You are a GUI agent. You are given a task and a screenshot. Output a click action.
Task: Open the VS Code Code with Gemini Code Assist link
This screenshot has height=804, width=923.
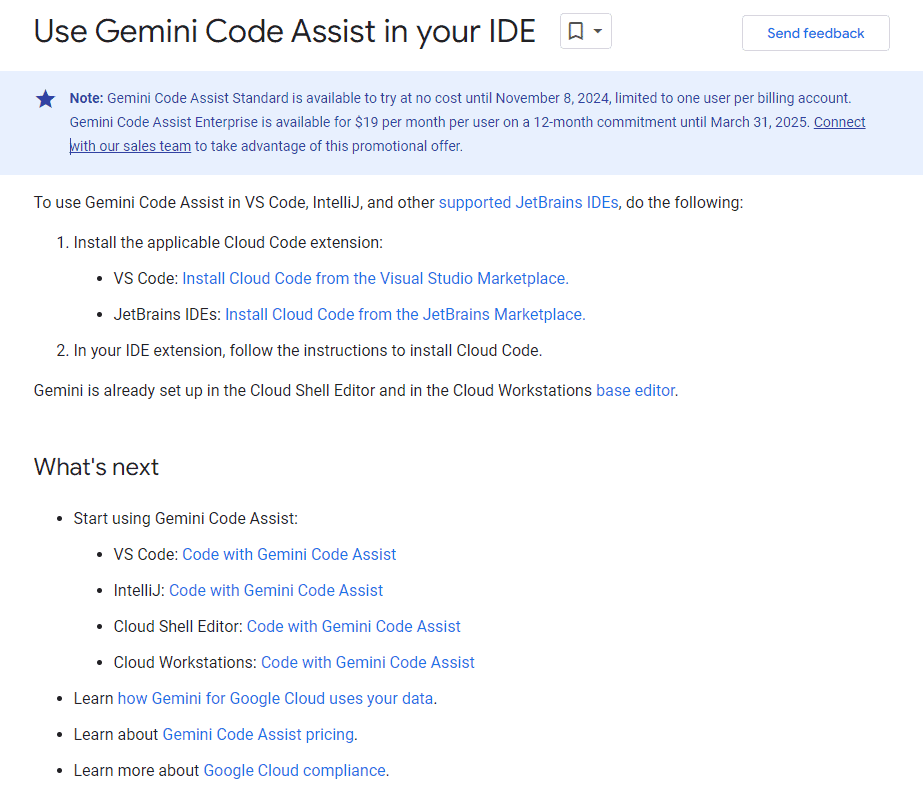point(289,554)
